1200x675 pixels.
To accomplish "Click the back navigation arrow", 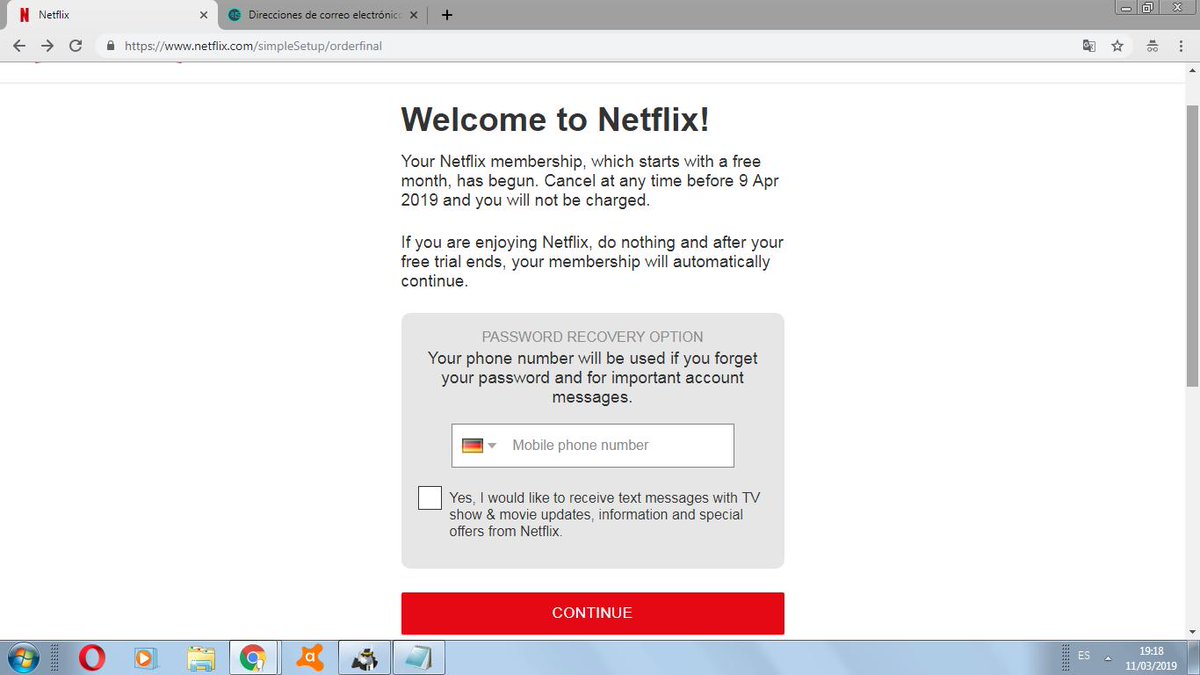I will point(18,45).
